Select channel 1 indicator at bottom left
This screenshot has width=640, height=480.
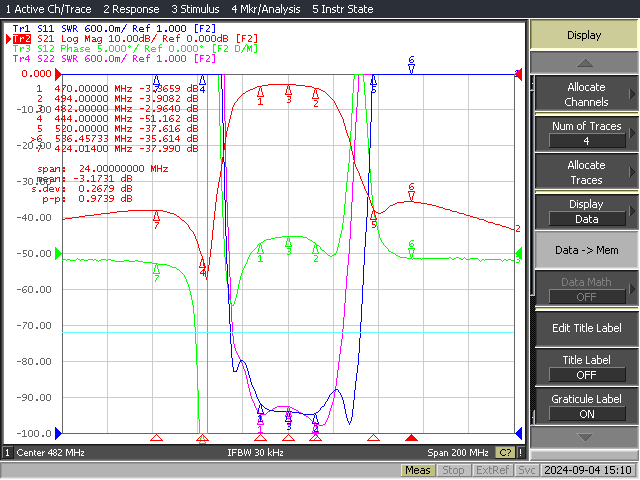pos(7,452)
